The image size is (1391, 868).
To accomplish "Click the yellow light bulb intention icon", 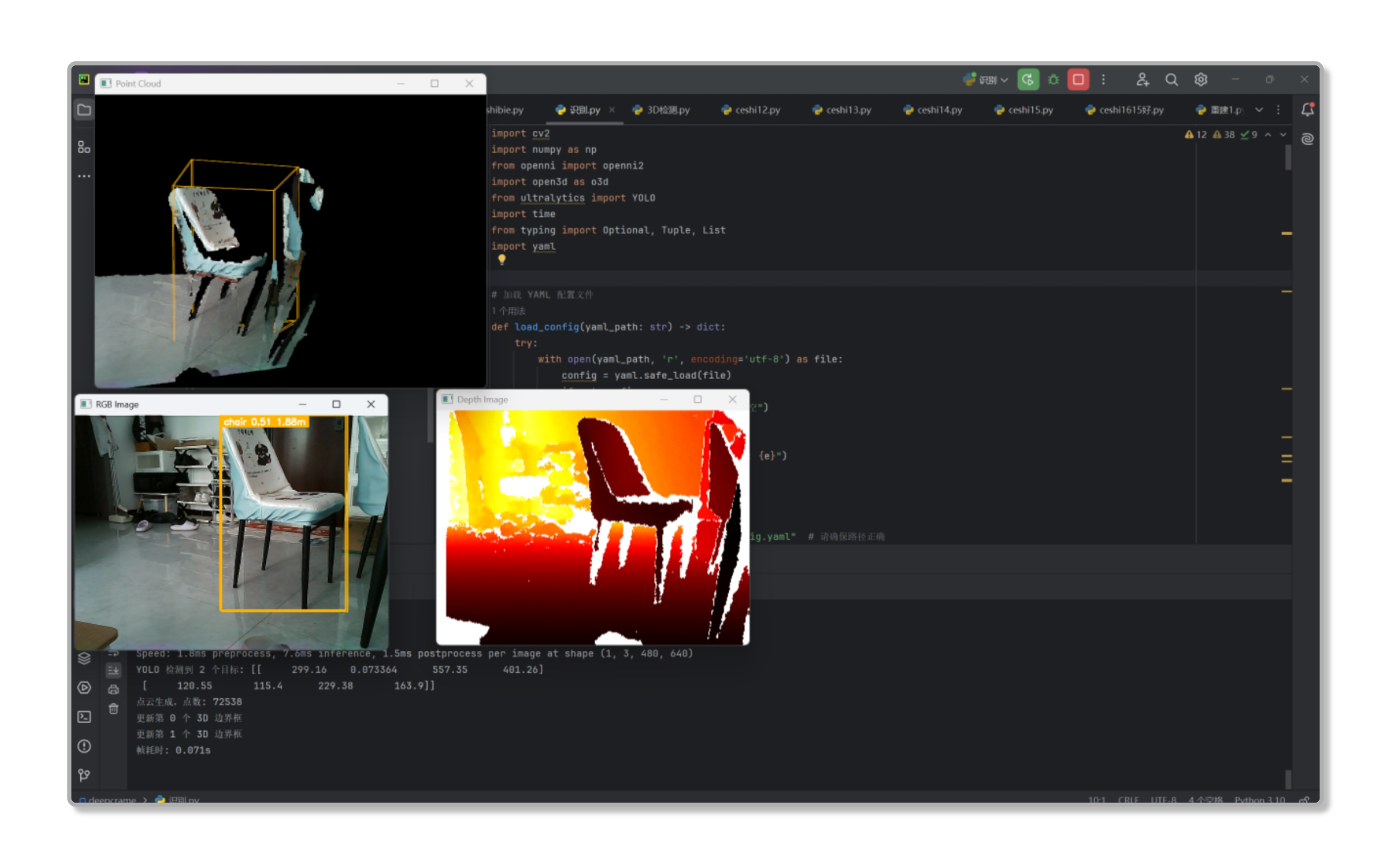I will click(502, 260).
